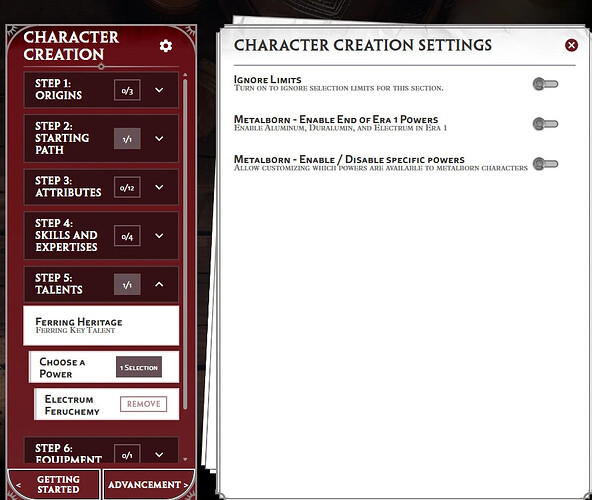Click the Step 2: Starting Path label
Image resolution: width=592 pixels, height=500 pixels.
pyautogui.click(x=62, y=138)
